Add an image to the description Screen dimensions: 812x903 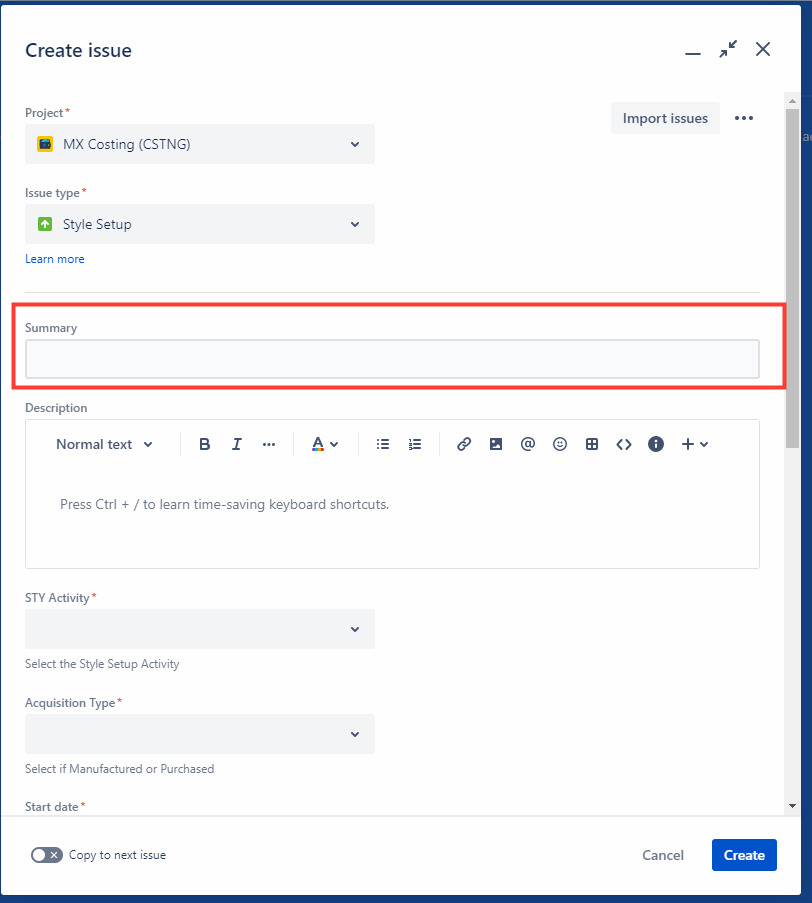click(x=496, y=444)
